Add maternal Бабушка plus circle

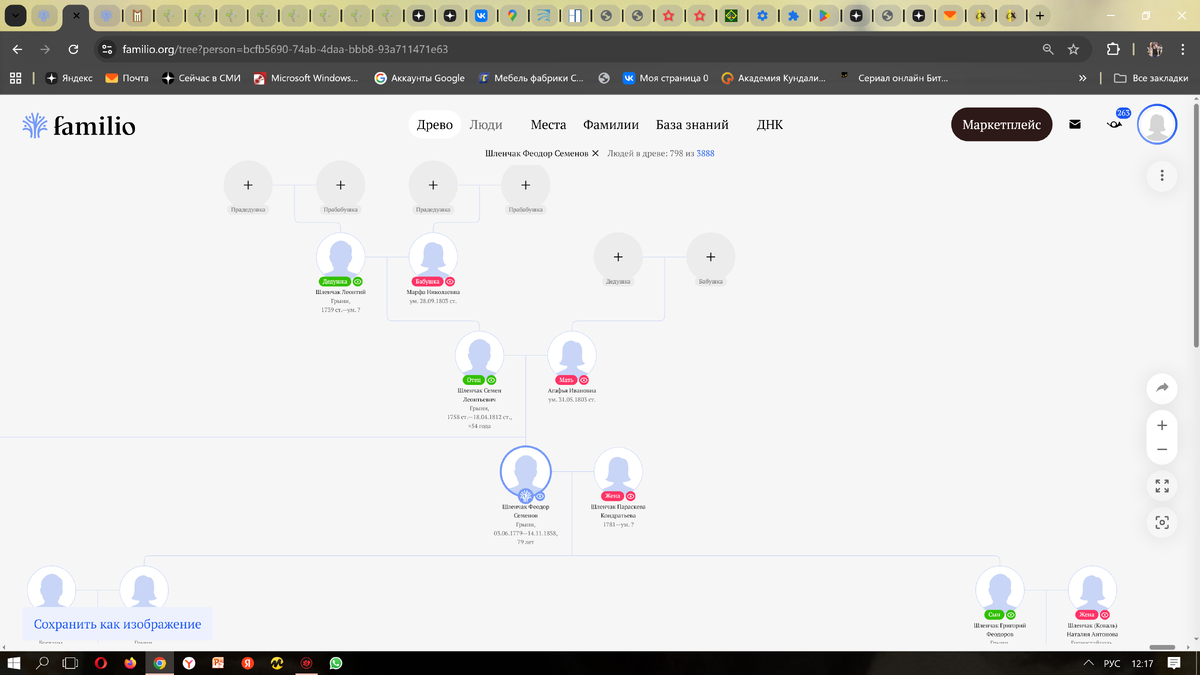pos(711,257)
